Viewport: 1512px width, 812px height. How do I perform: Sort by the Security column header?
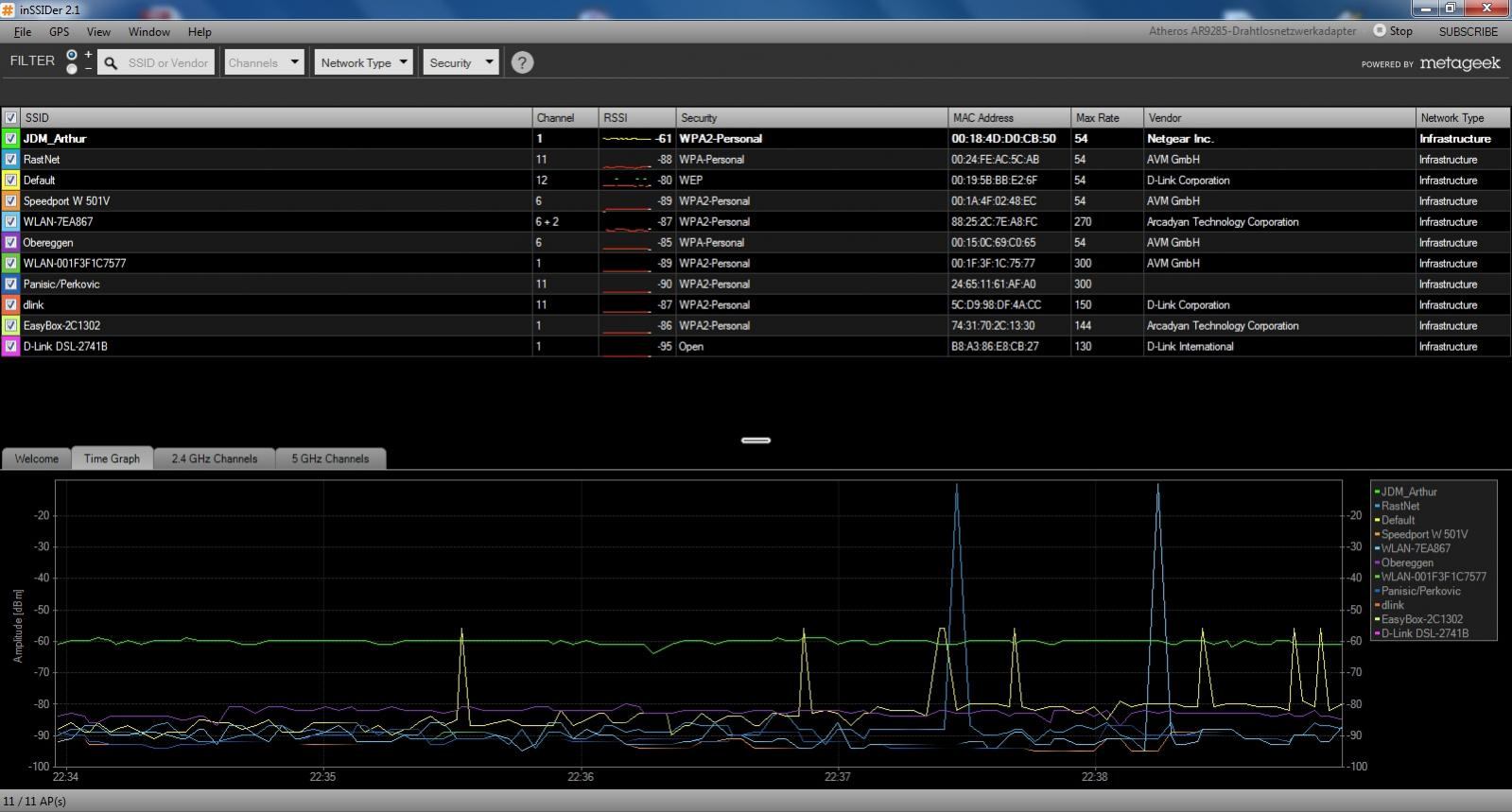(x=812, y=117)
